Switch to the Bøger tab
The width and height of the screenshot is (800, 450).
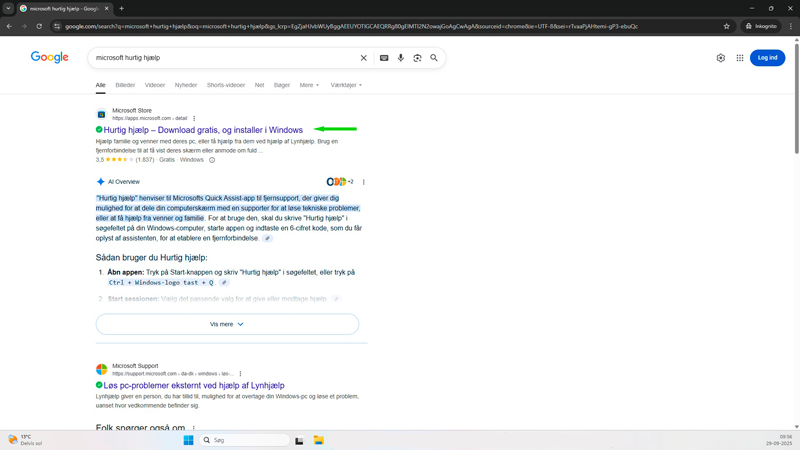click(282, 85)
